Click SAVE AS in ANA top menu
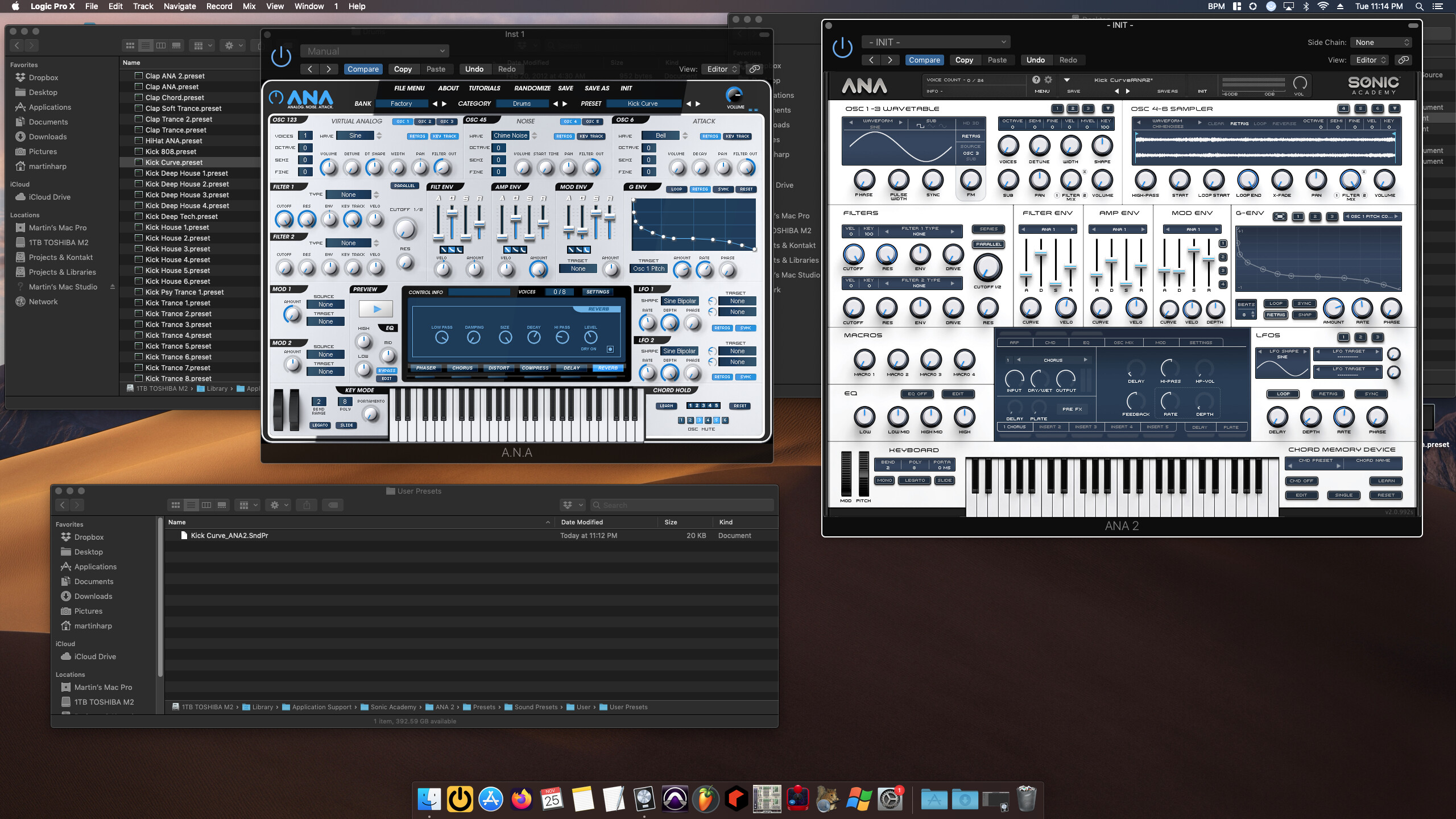This screenshot has width=1456, height=819. [x=596, y=88]
